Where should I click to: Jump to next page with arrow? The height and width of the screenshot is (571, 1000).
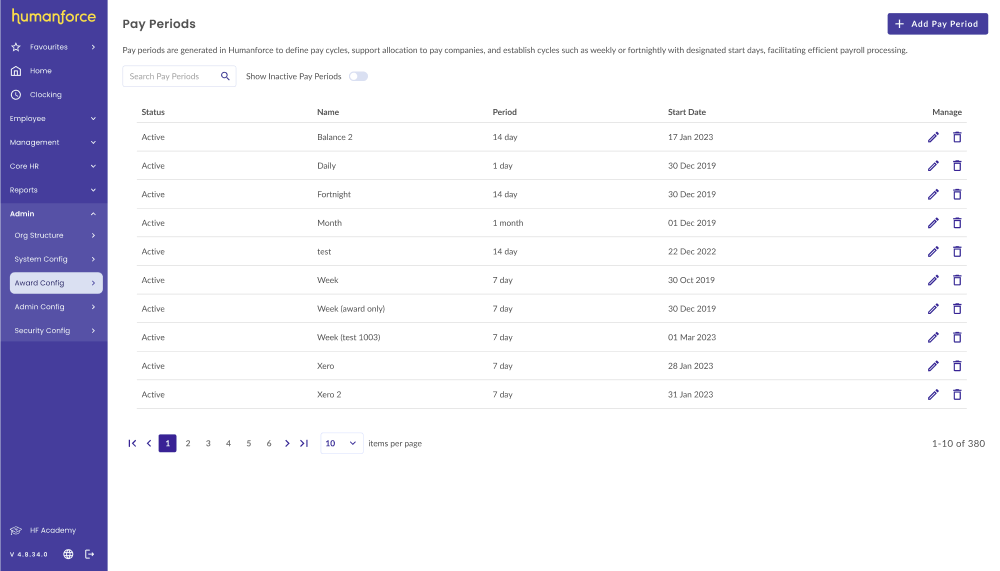(287, 443)
